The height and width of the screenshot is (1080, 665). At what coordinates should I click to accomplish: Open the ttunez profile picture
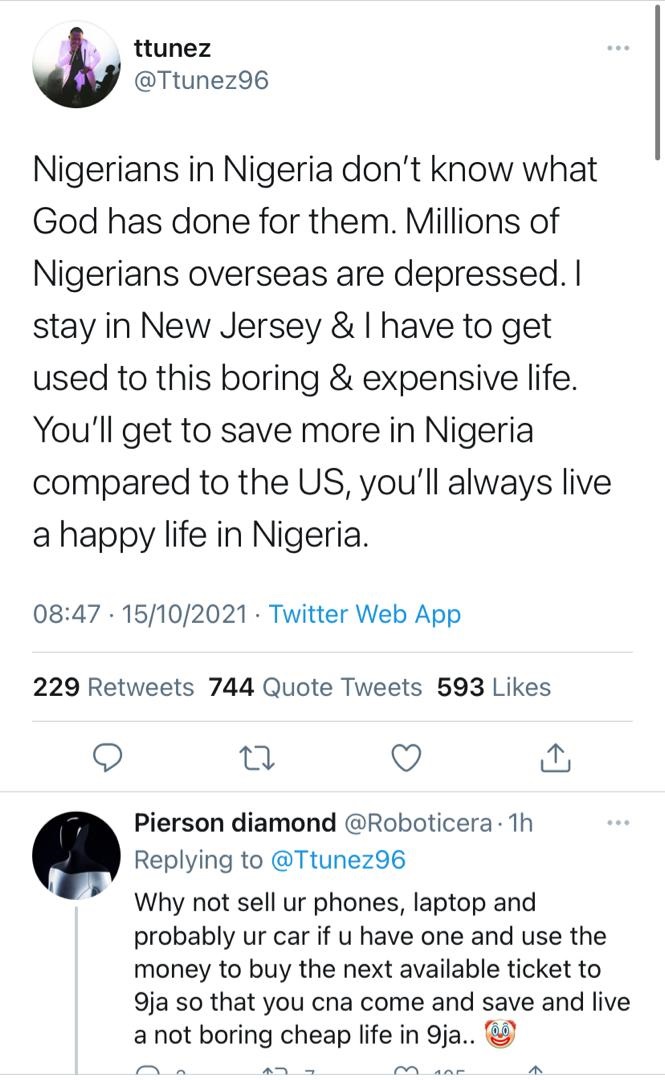pos(78,64)
